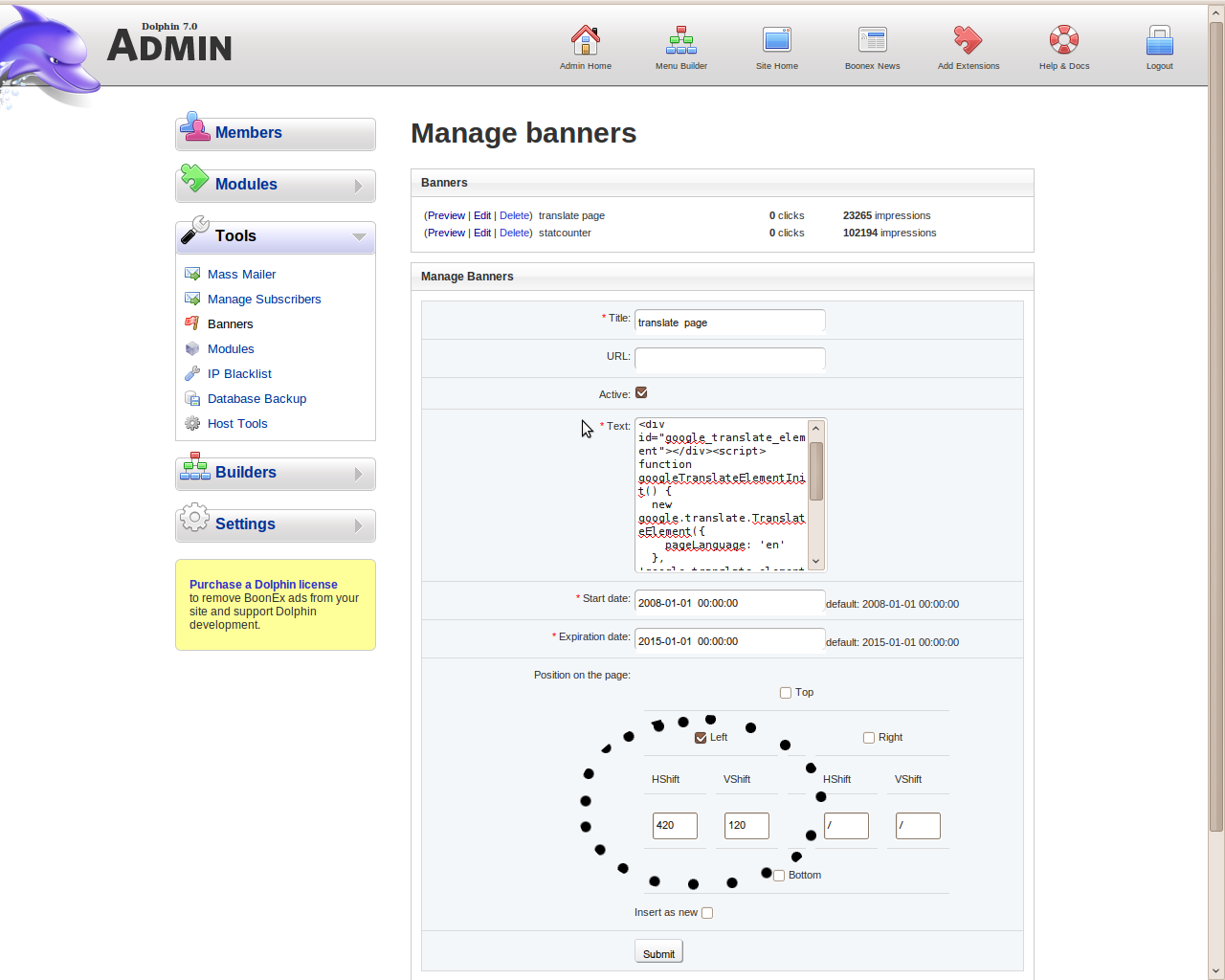1225x980 pixels.
Task: Collapse the Tools section arrow
Action: [x=359, y=236]
